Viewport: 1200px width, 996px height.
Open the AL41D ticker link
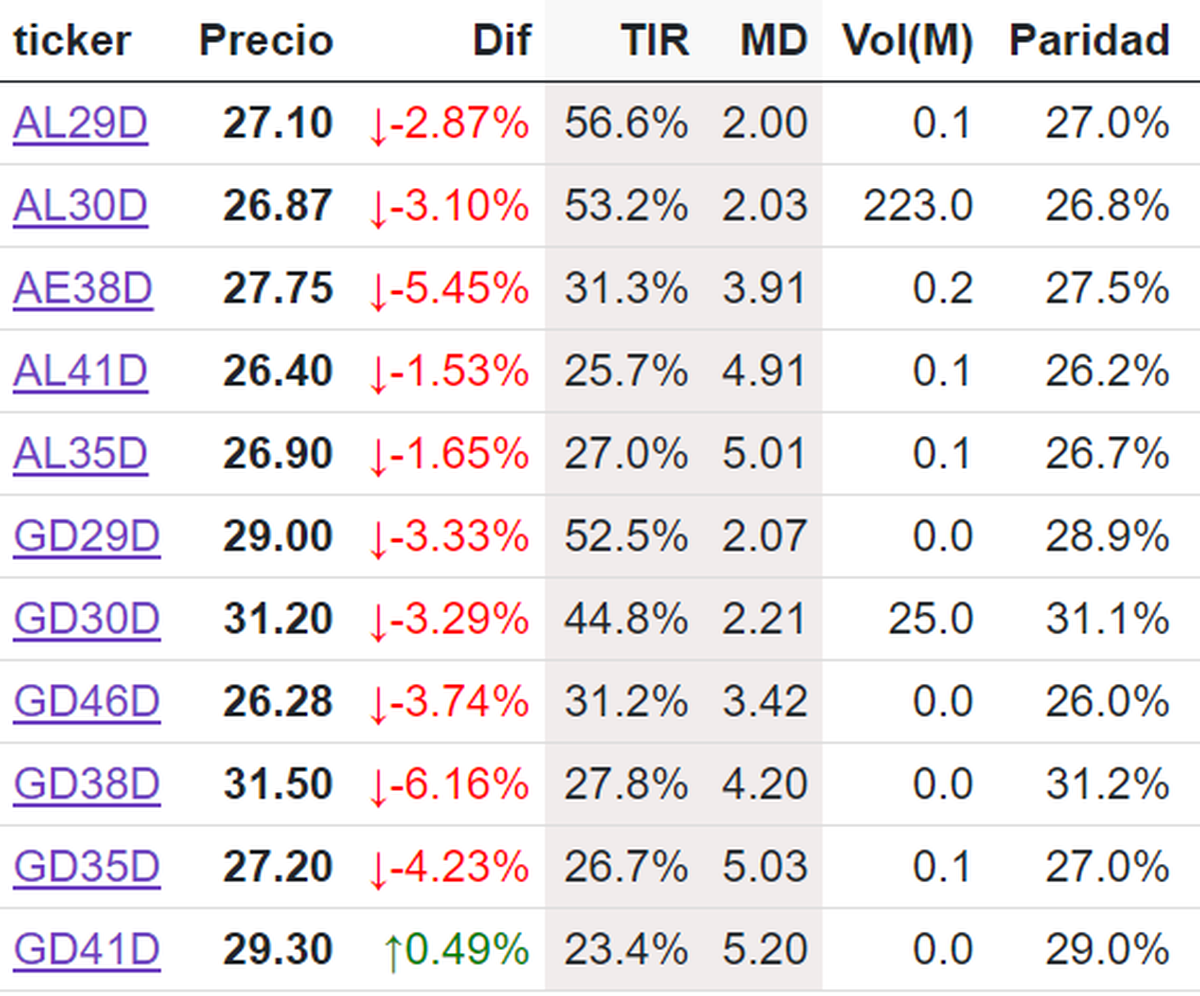click(80, 372)
